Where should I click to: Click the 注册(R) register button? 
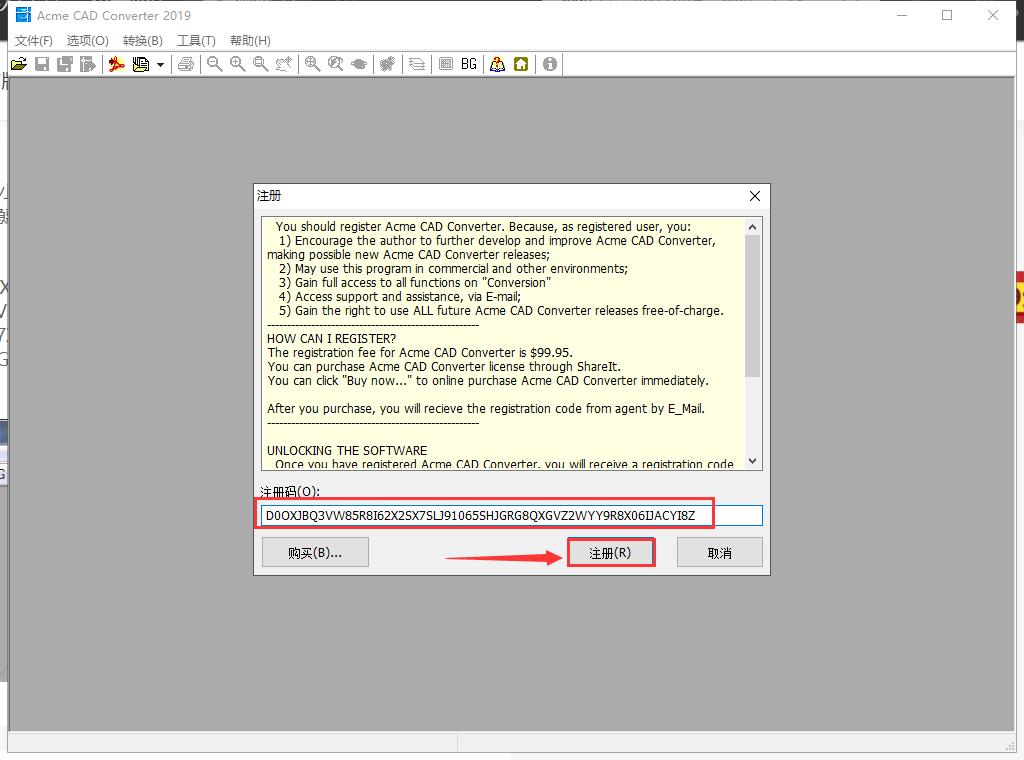[x=611, y=553]
